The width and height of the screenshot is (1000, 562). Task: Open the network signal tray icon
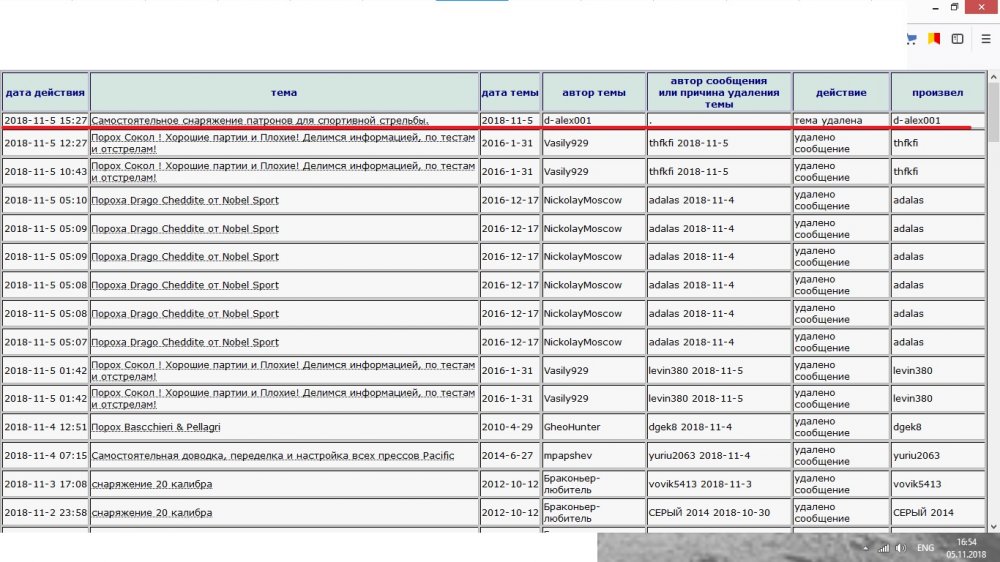coord(883,548)
